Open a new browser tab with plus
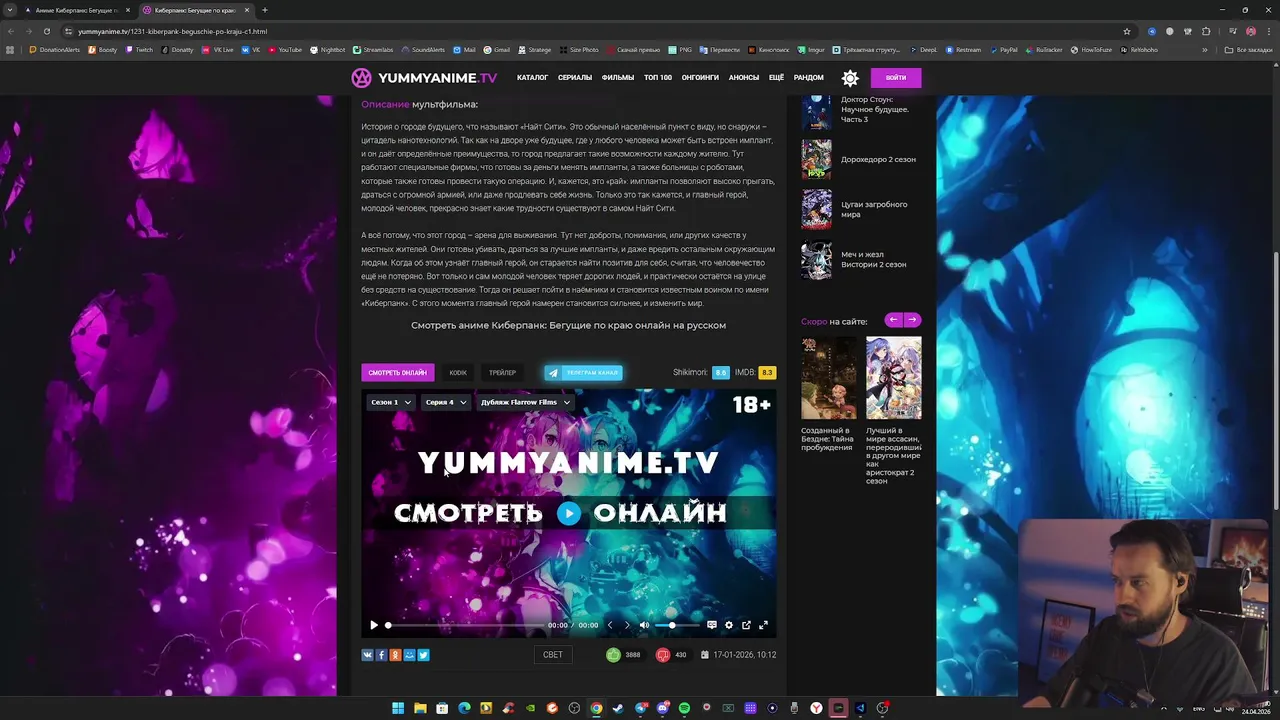Viewport: 1280px width, 720px height. (265, 10)
